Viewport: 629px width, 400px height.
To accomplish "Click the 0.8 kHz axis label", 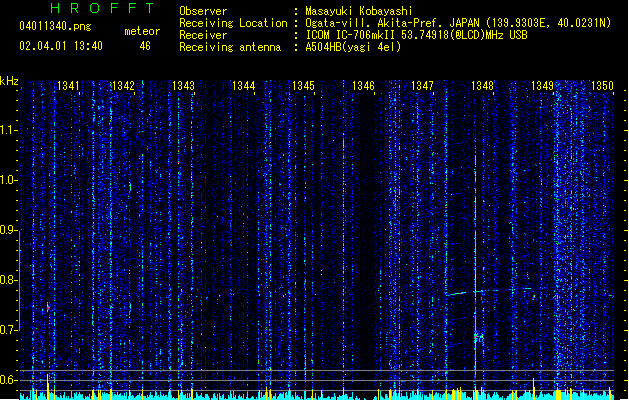I will tap(8, 280).
